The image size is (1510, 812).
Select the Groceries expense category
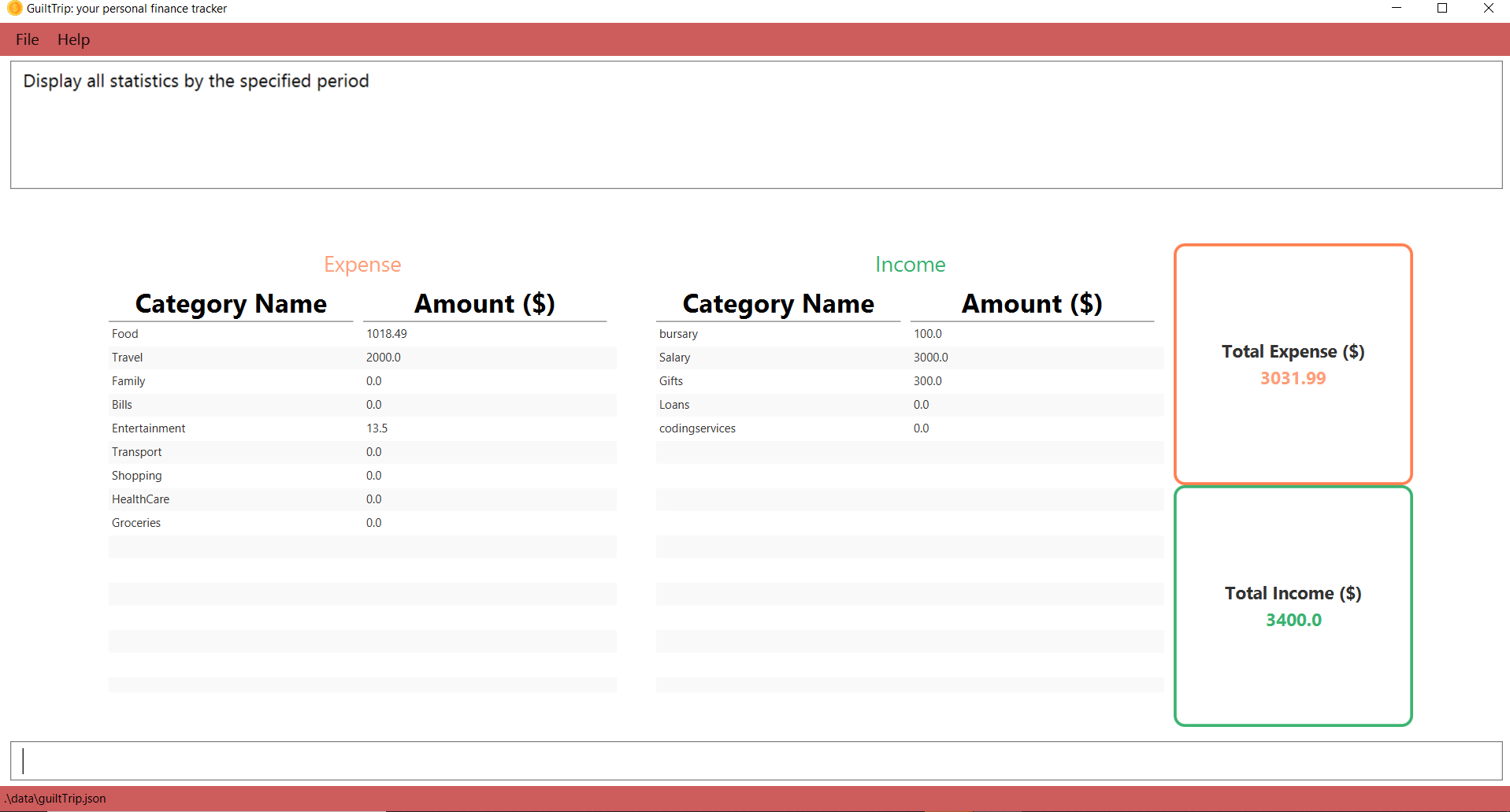coord(135,523)
